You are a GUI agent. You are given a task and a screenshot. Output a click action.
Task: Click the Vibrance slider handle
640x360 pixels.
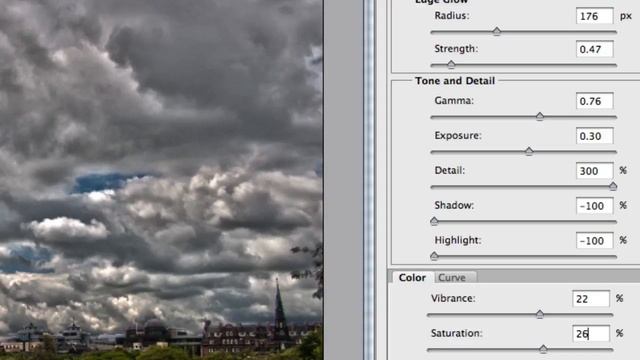tap(540, 314)
